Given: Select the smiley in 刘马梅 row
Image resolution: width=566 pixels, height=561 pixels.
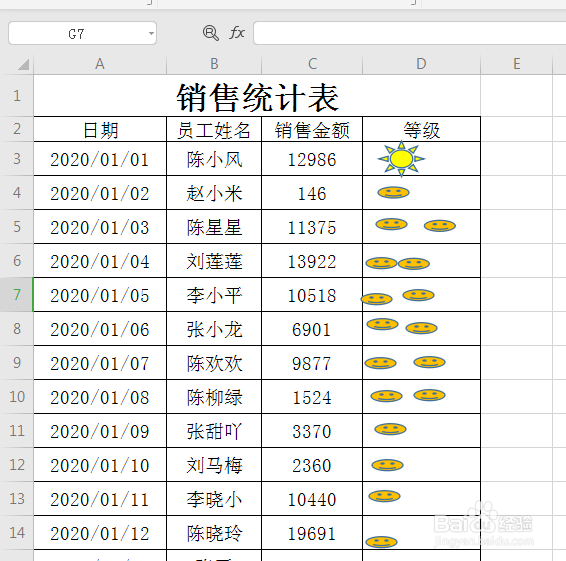Looking at the screenshot, I should coord(387,465).
